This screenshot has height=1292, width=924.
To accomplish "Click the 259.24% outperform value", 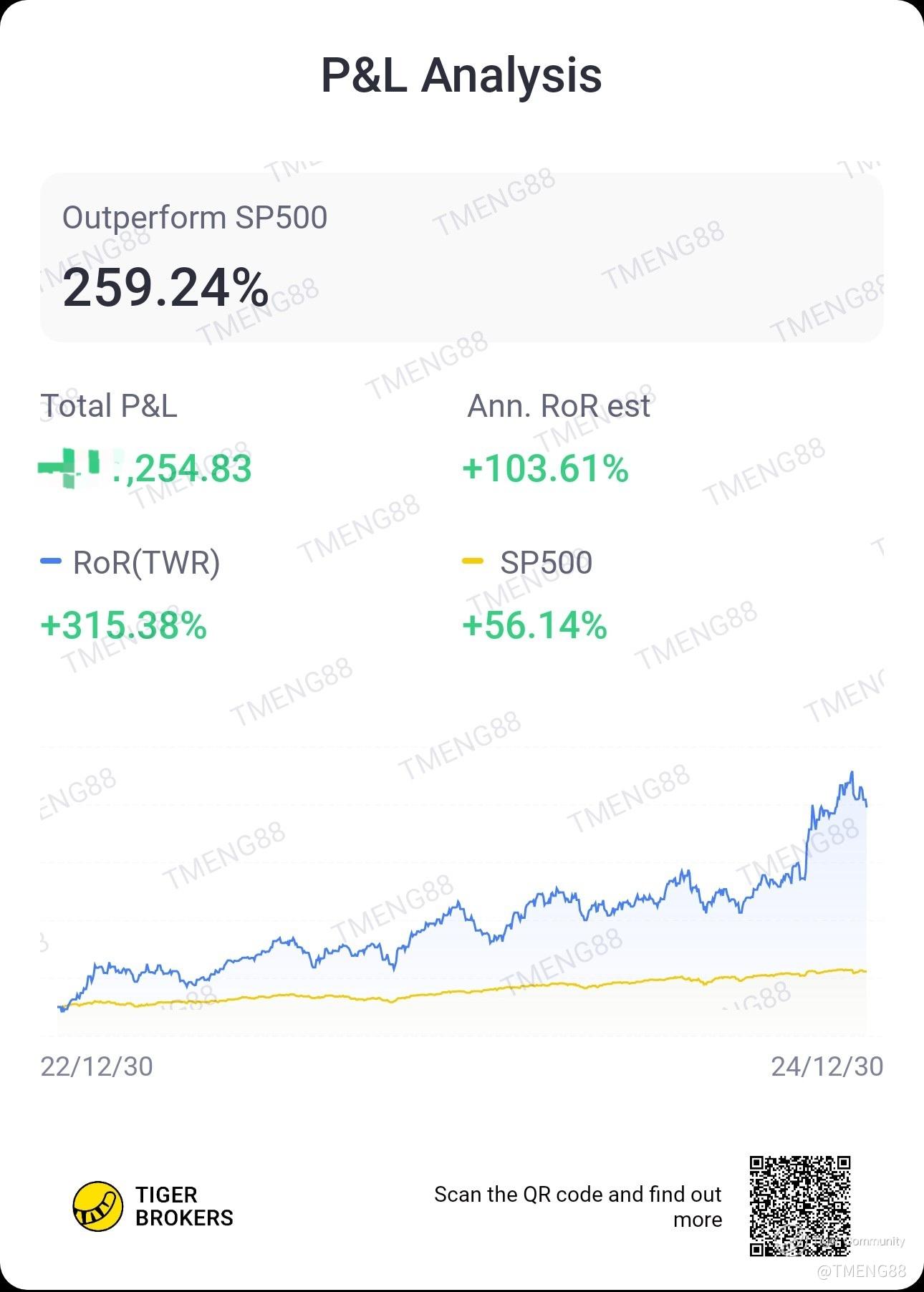I will pos(165,289).
